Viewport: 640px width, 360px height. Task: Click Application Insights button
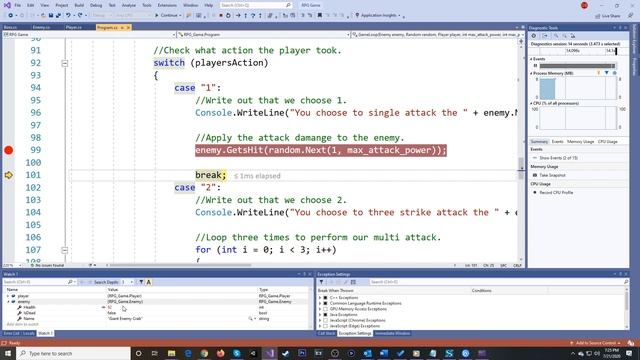pos(378,16)
